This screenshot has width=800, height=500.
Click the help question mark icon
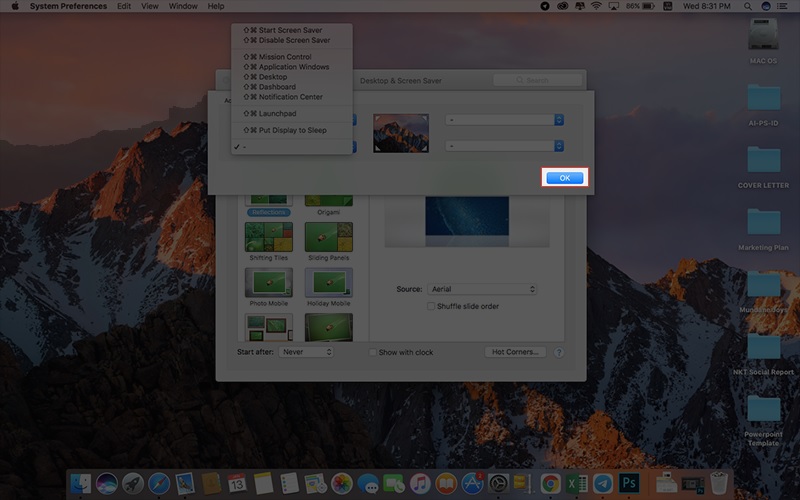click(x=559, y=352)
